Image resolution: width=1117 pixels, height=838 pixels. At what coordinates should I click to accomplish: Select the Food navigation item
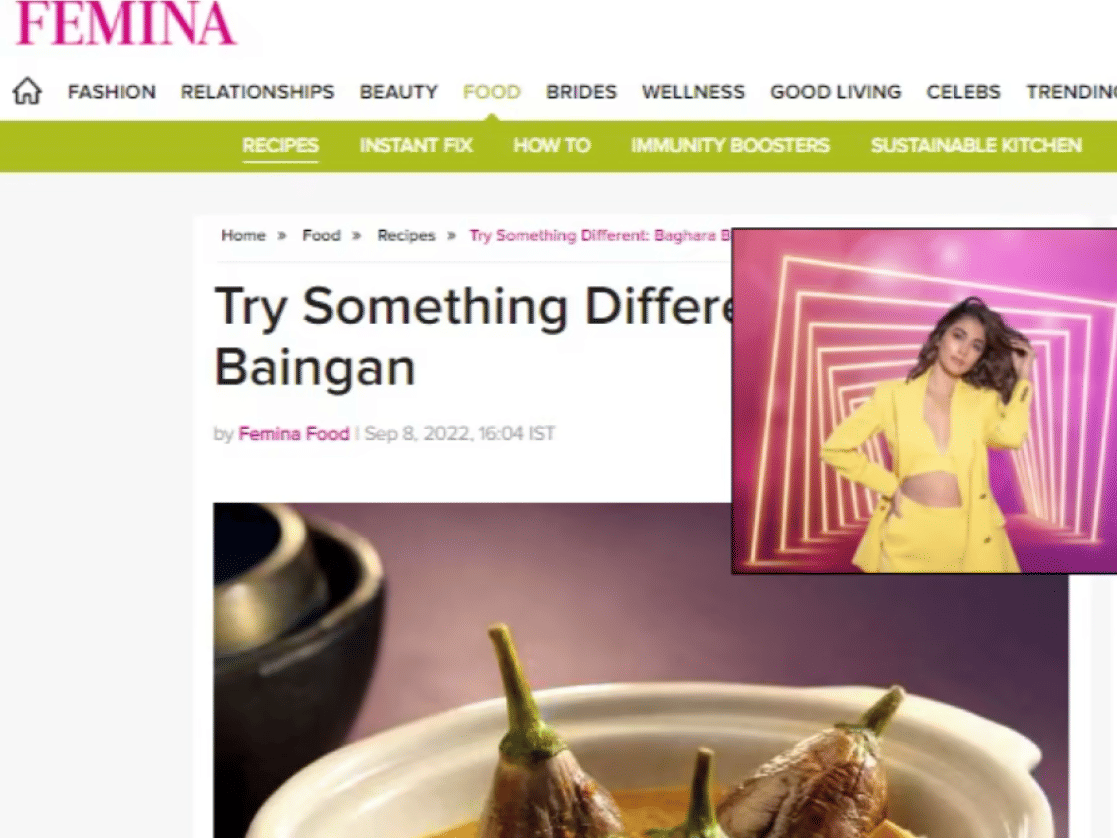point(492,92)
